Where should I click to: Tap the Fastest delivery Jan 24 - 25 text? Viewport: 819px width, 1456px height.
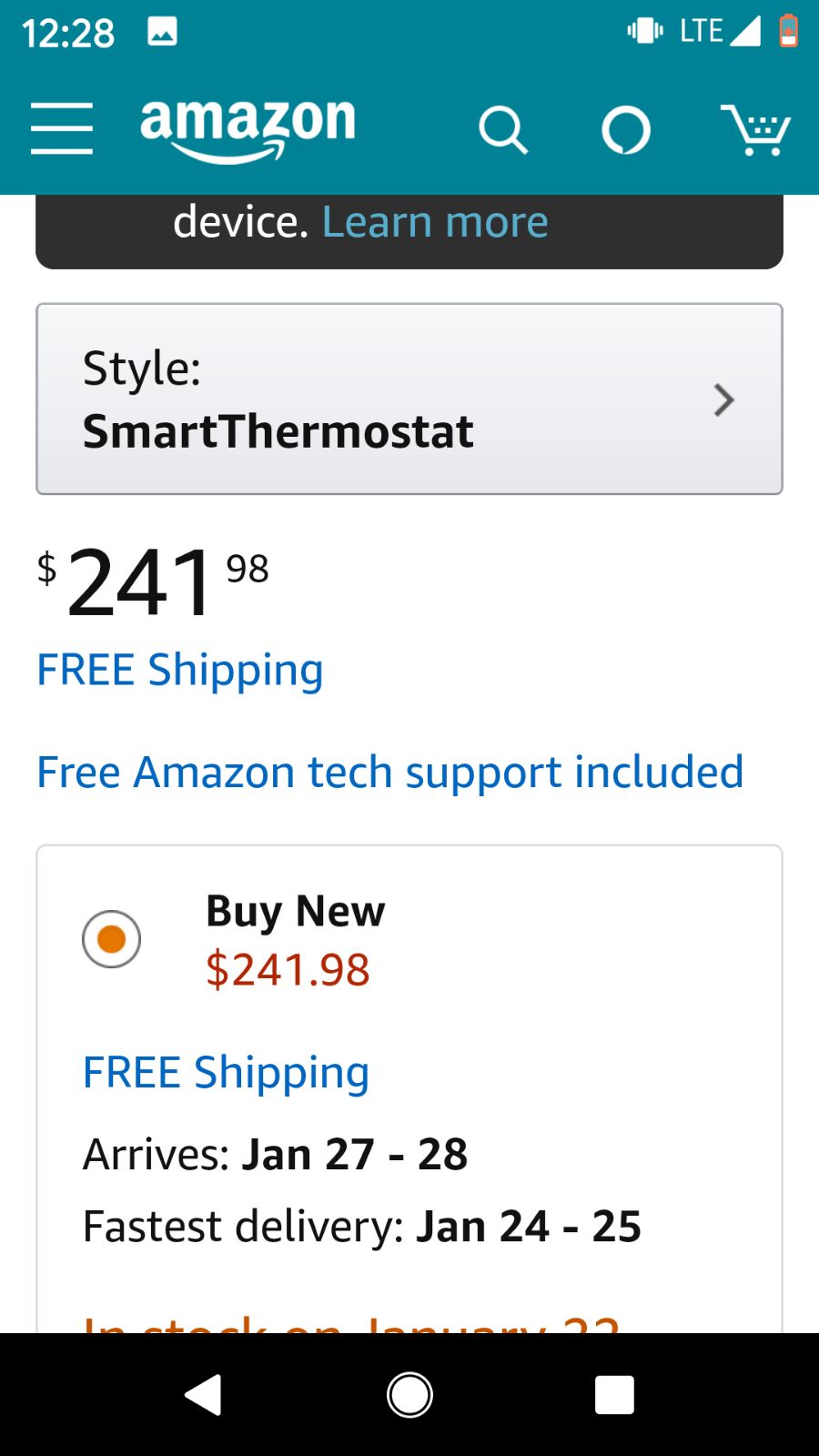(x=362, y=1226)
